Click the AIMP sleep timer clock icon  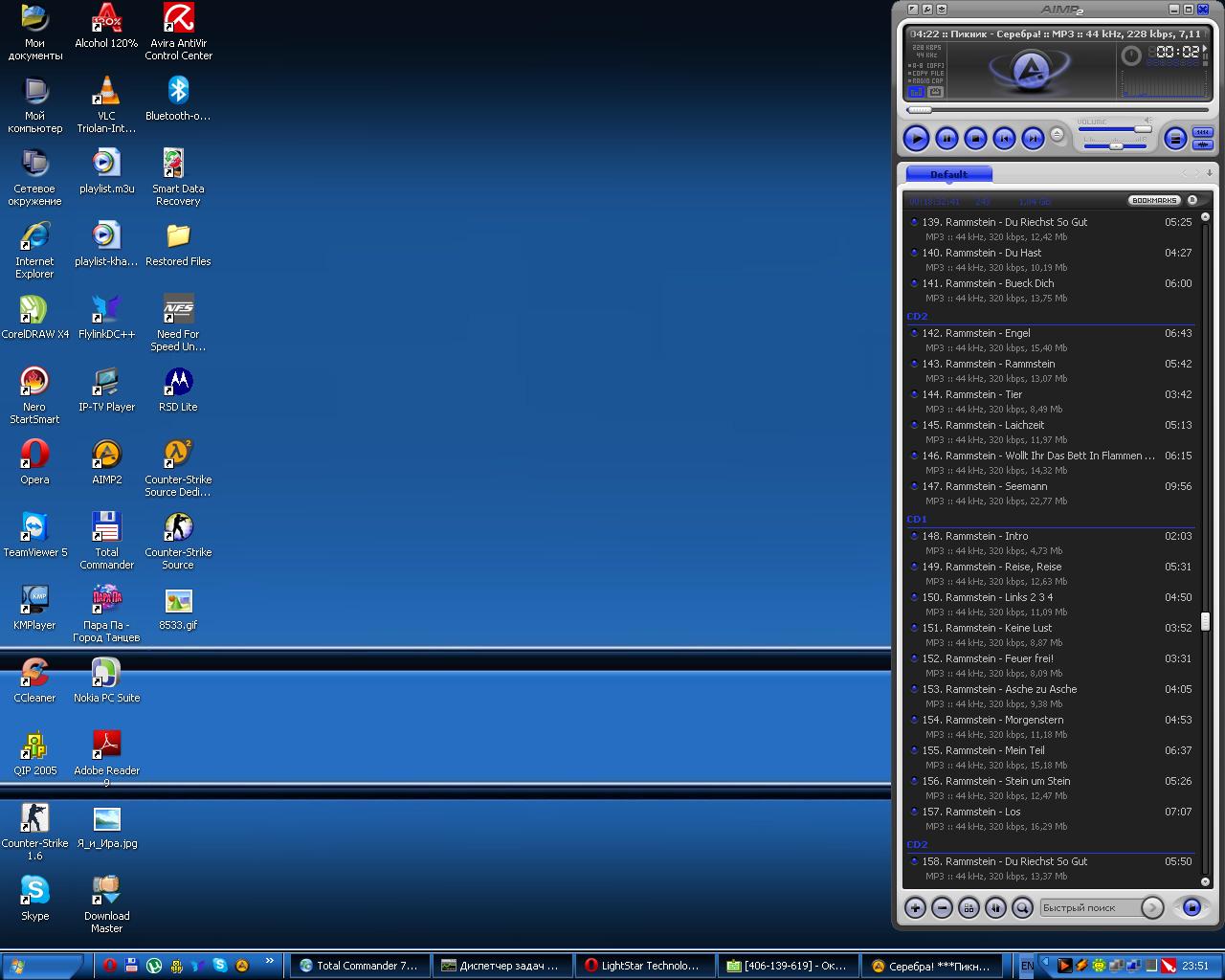coord(1131,56)
